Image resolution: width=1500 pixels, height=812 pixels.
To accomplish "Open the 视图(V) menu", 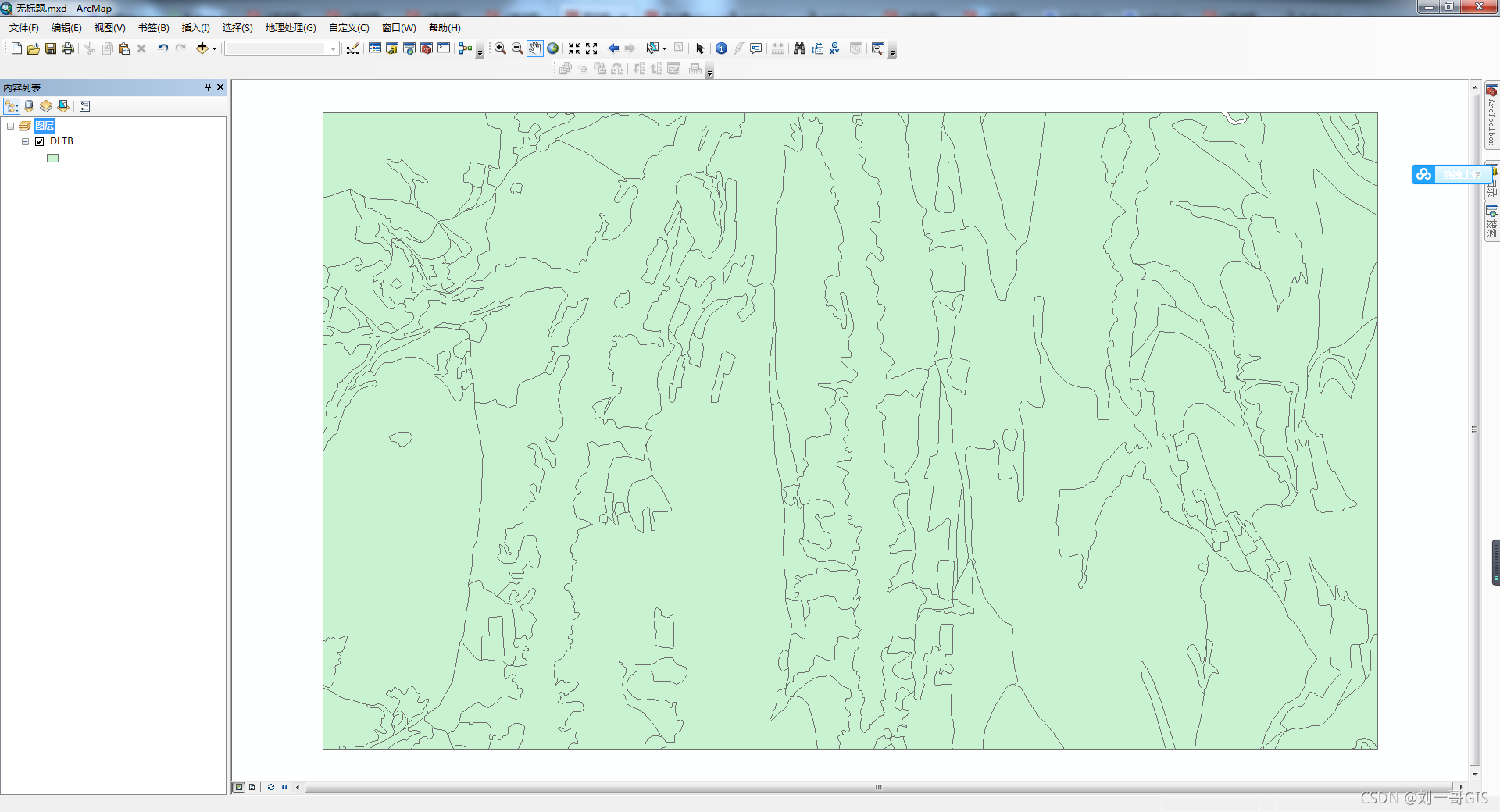I will [110, 28].
